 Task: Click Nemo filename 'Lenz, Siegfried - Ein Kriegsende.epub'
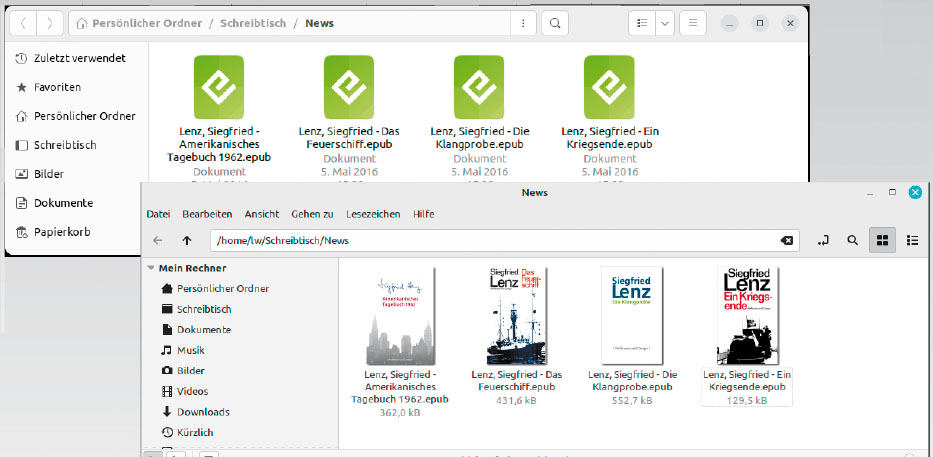(747, 381)
